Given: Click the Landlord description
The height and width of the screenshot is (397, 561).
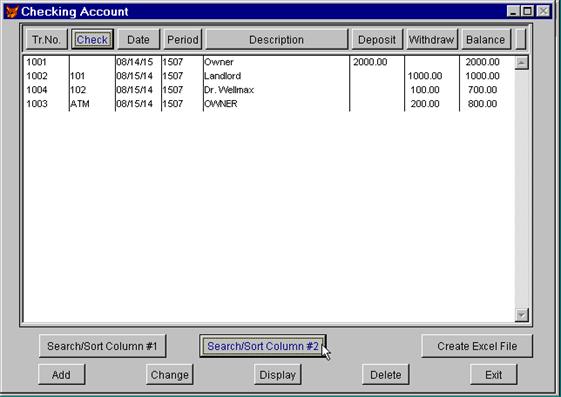Looking at the screenshot, I should [223, 76].
